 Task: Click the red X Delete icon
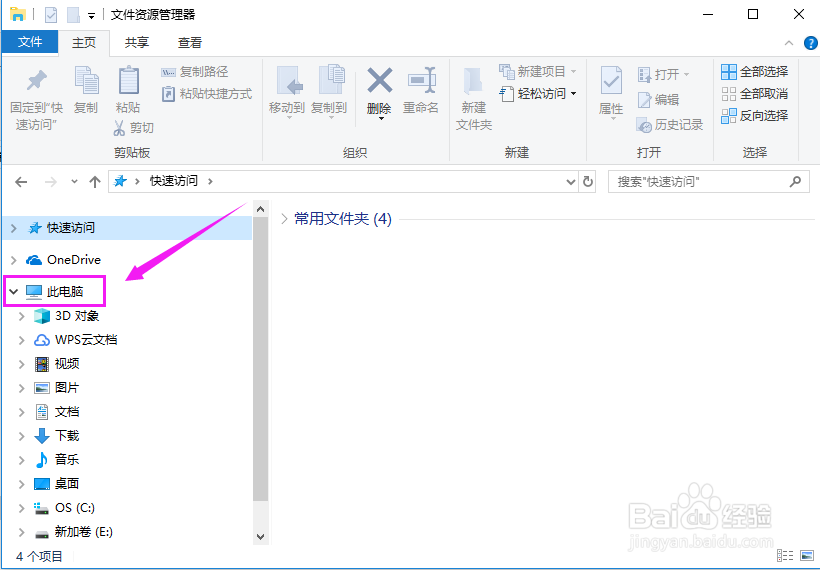[380, 80]
